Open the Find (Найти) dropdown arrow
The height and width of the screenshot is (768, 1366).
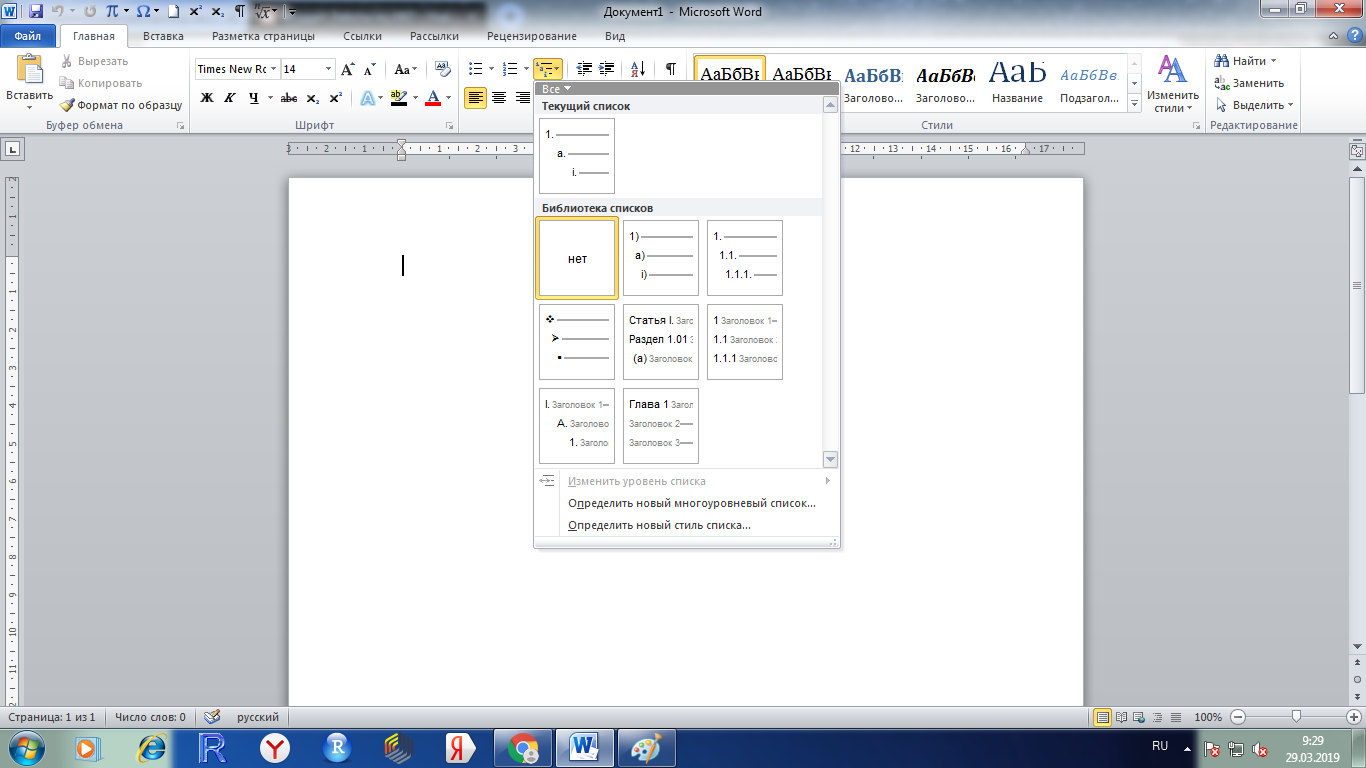pos(1274,62)
